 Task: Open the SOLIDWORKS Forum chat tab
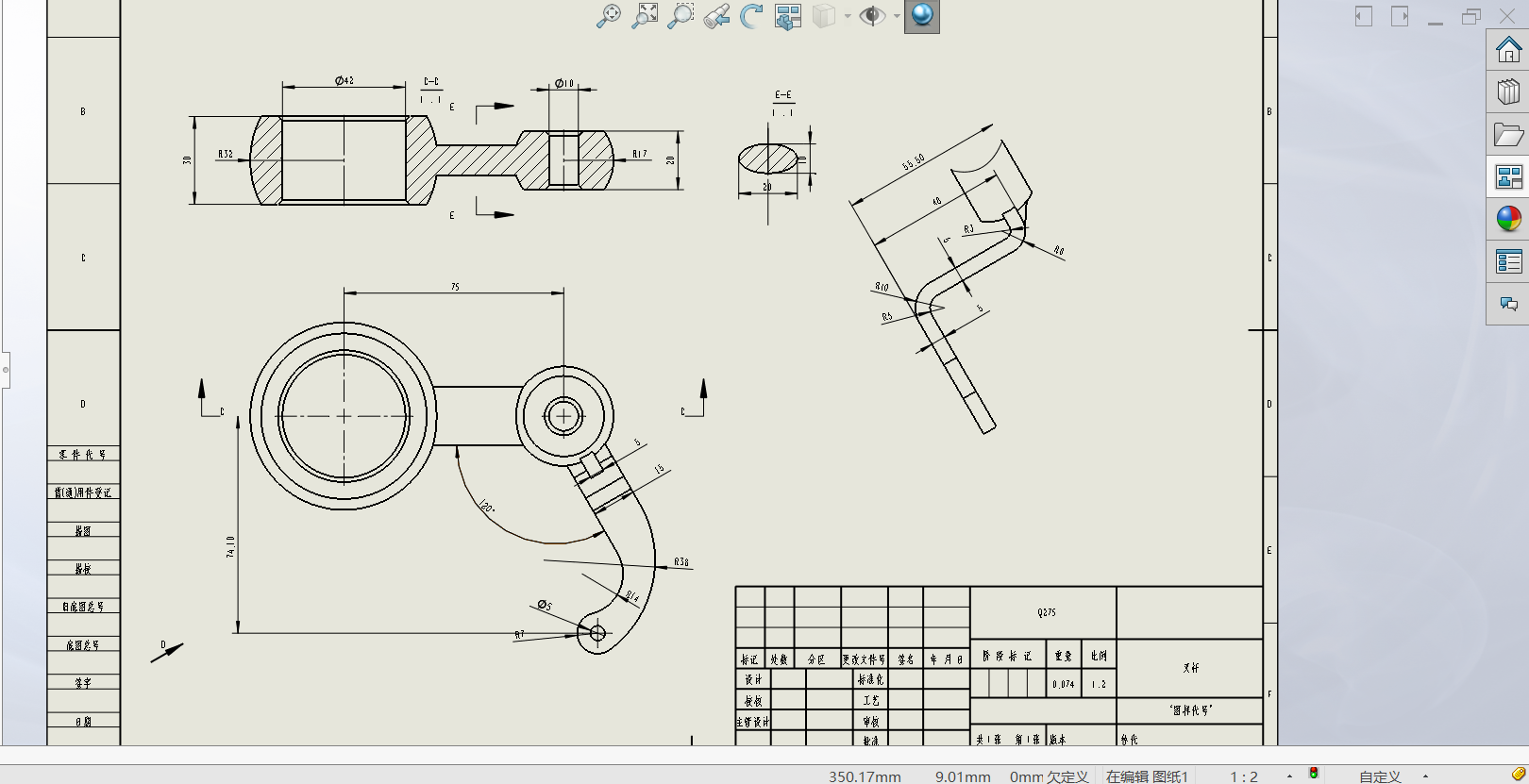[1508, 304]
